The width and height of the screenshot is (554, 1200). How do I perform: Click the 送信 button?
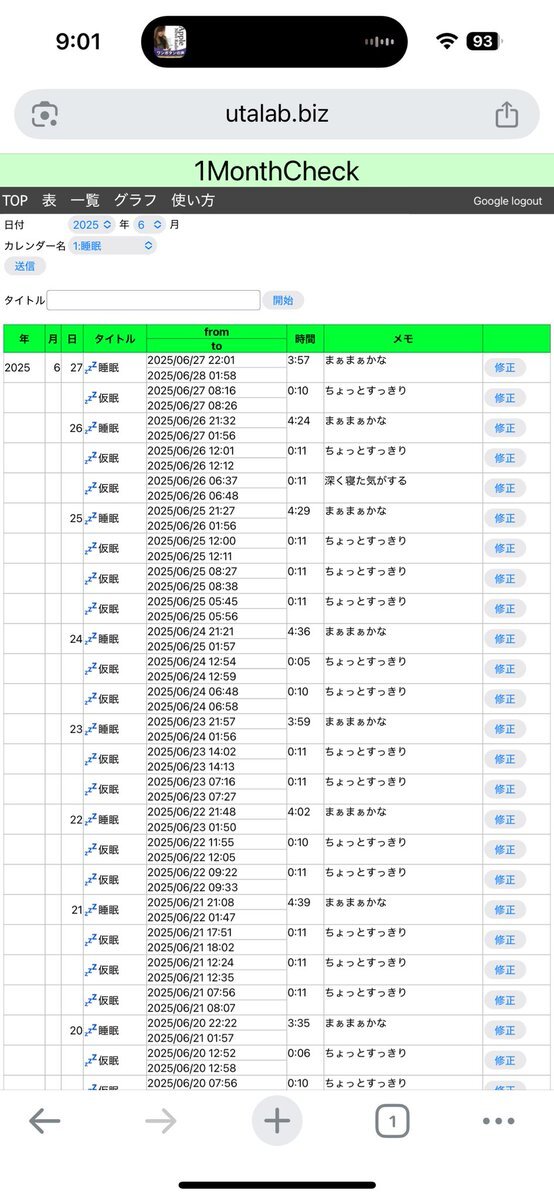pos(24,266)
